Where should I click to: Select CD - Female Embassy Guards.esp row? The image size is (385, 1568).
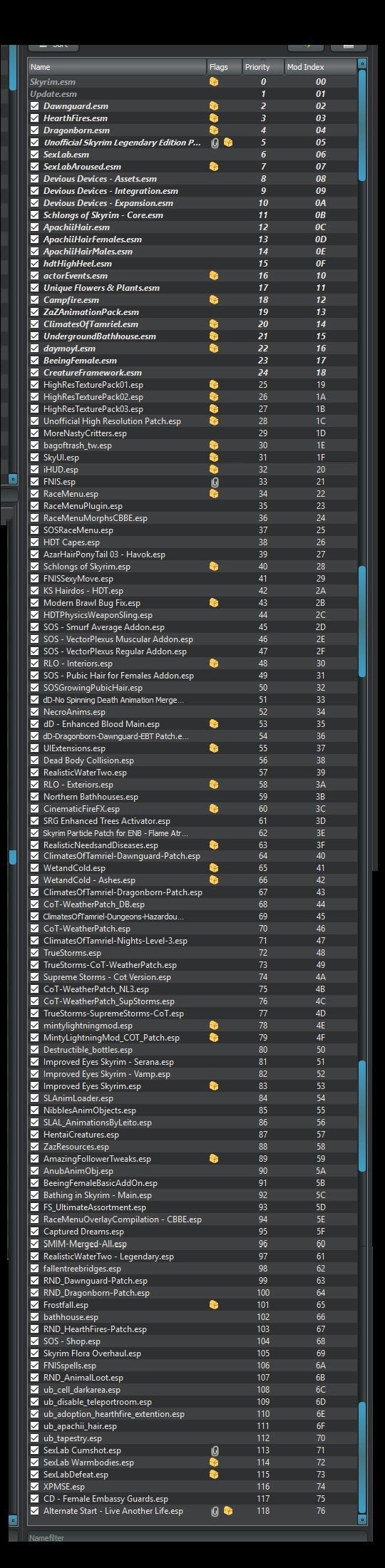click(192, 1499)
